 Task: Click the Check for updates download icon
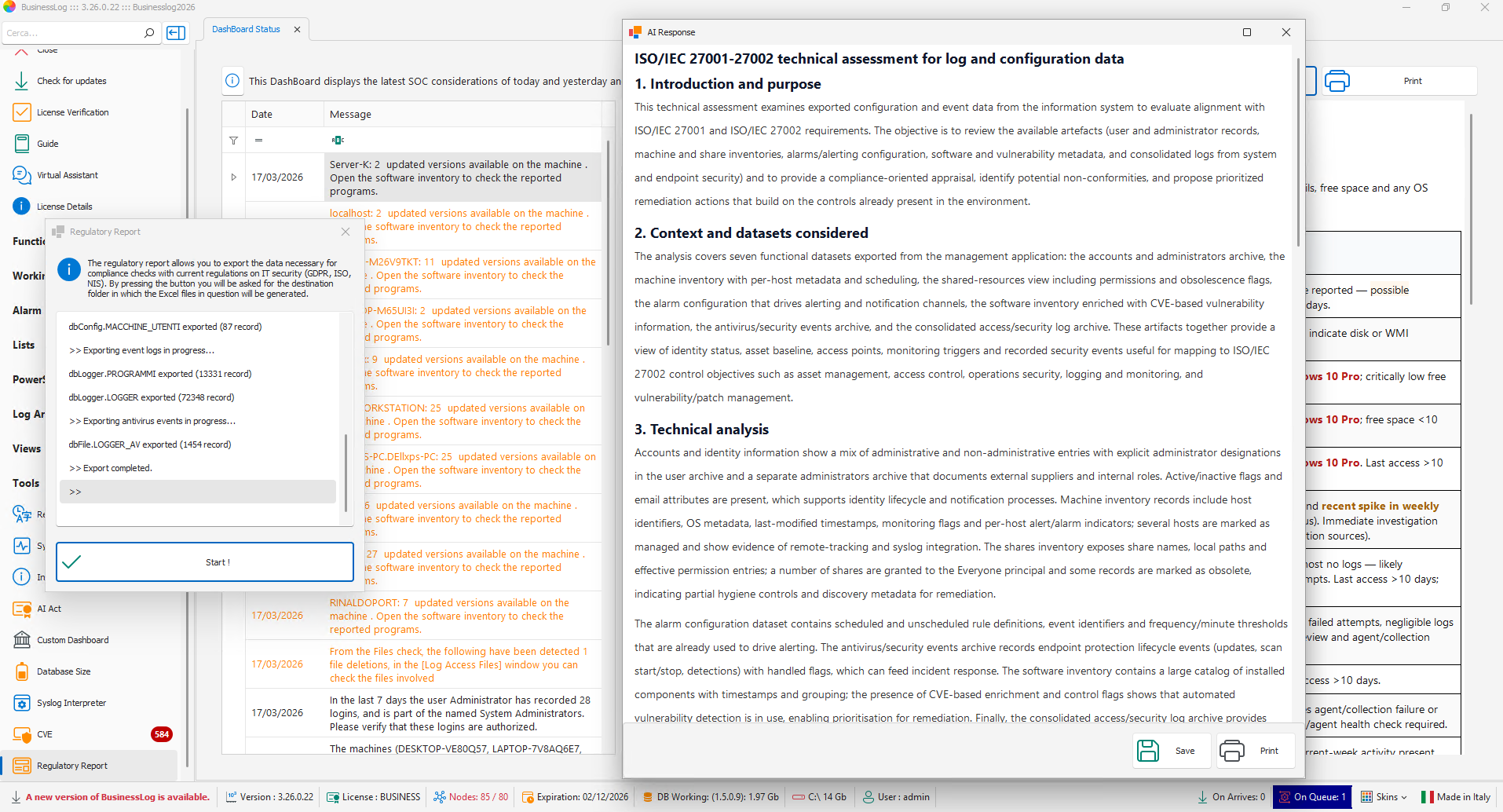click(x=21, y=81)
